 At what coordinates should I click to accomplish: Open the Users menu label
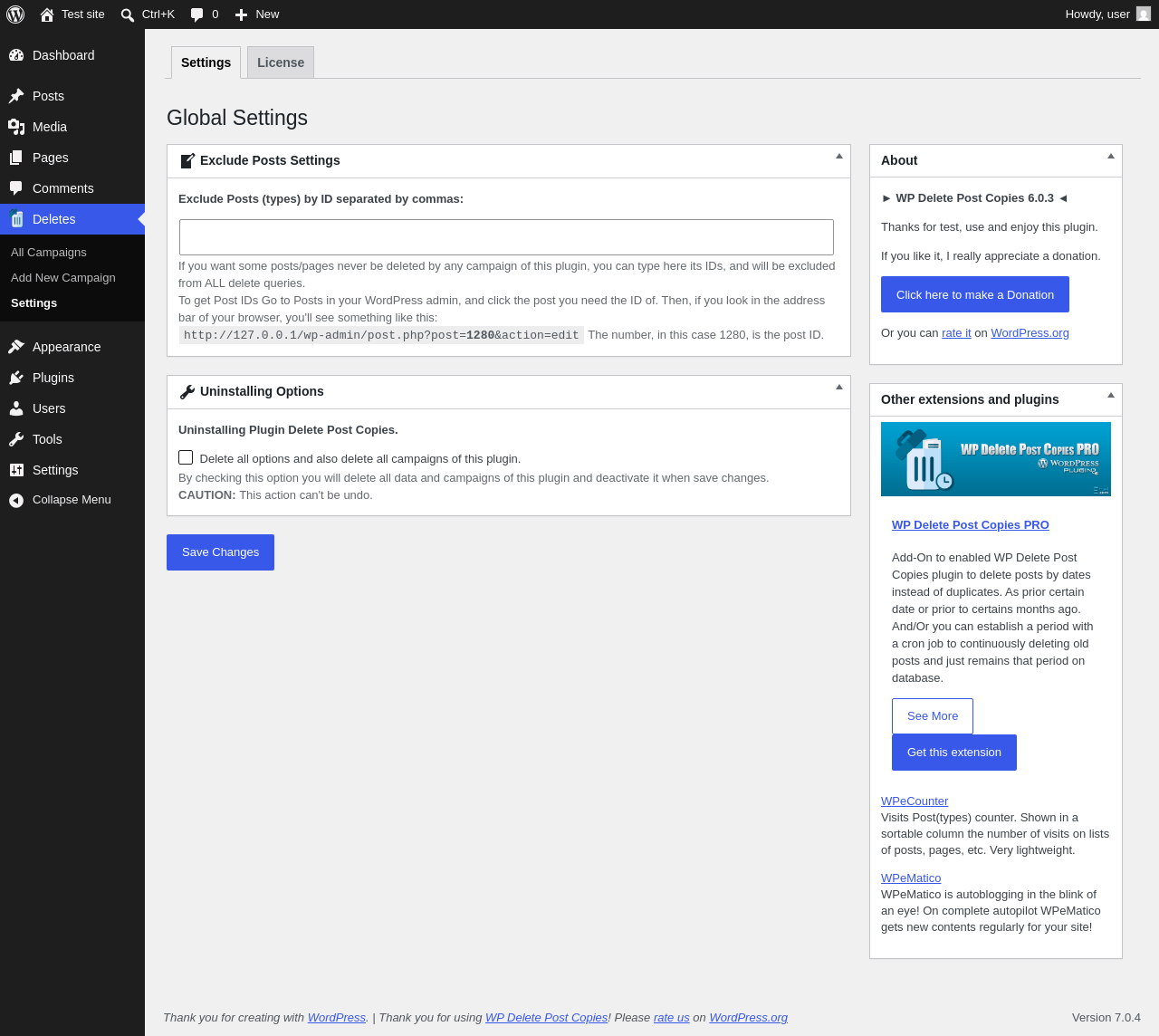point(49,408)
